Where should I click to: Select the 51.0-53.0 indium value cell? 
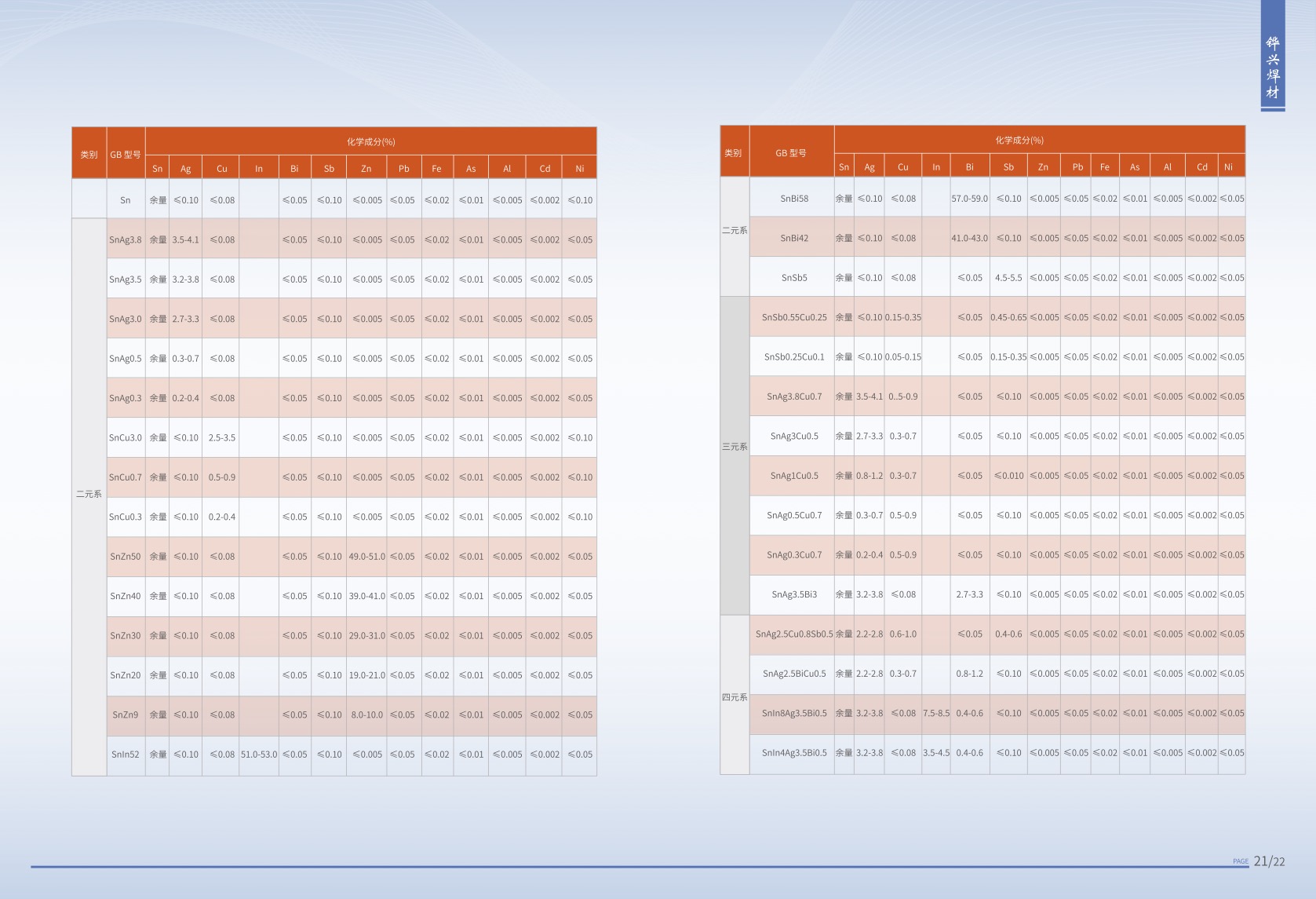click(259, 754)
